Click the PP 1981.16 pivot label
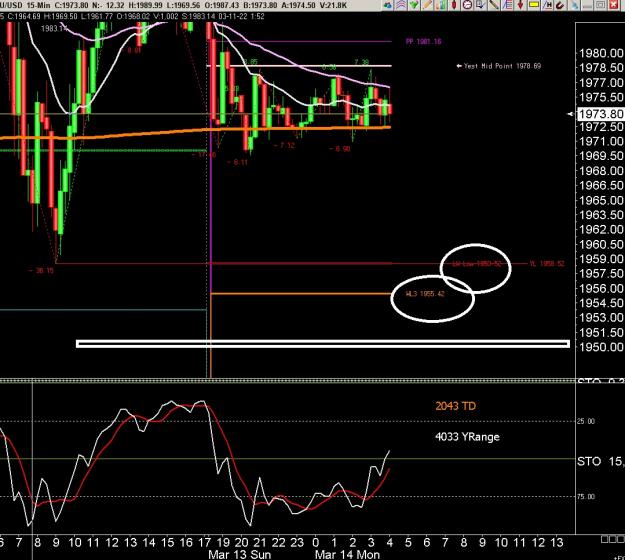 423,41
